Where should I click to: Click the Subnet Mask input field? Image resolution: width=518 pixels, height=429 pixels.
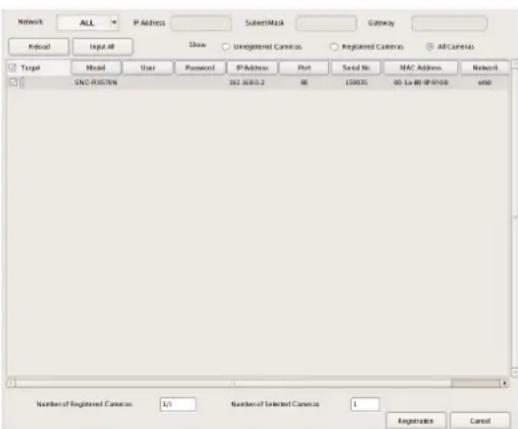click(x=326, y=23)
